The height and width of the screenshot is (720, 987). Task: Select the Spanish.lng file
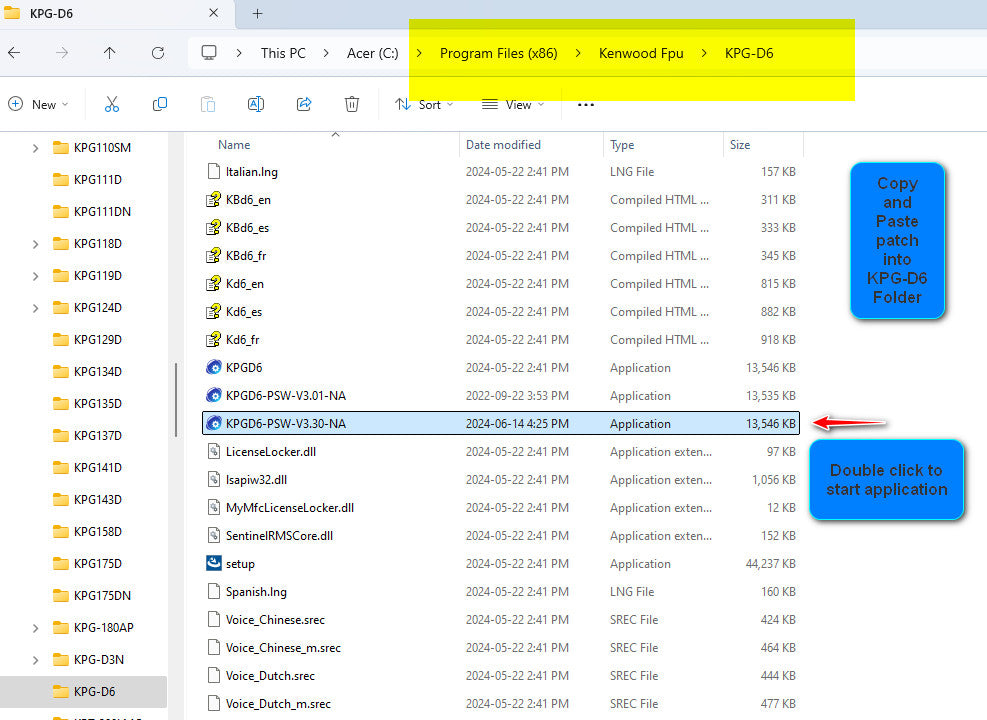(256, 592)
